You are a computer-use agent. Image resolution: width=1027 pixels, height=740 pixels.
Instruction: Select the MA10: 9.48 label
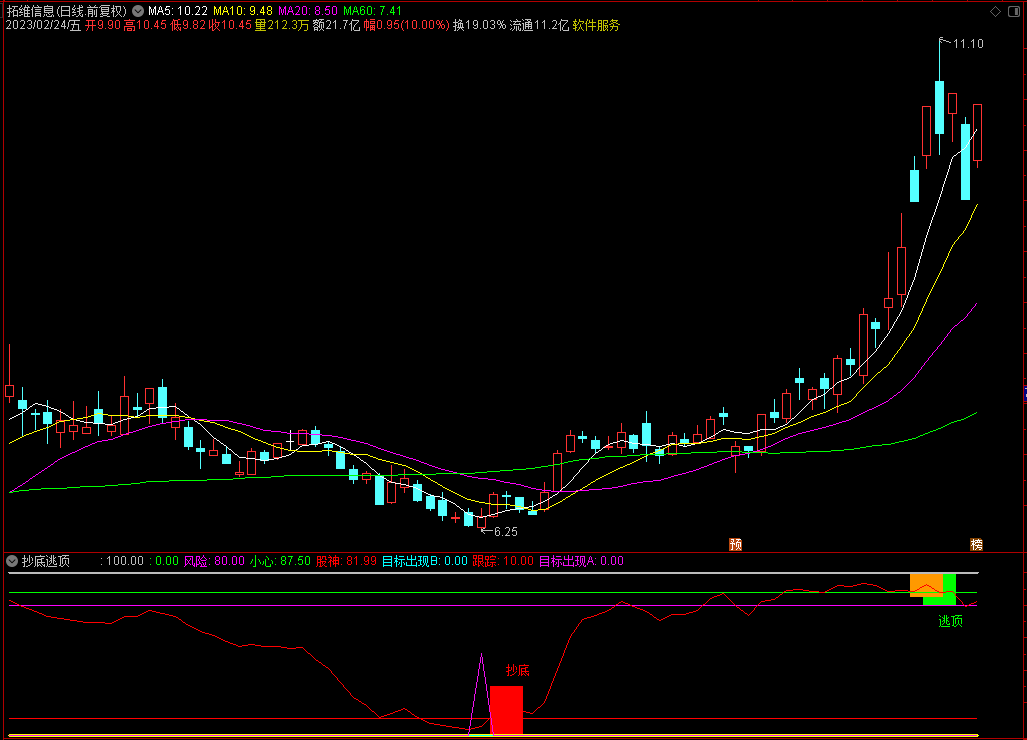(x=242, y=11)
